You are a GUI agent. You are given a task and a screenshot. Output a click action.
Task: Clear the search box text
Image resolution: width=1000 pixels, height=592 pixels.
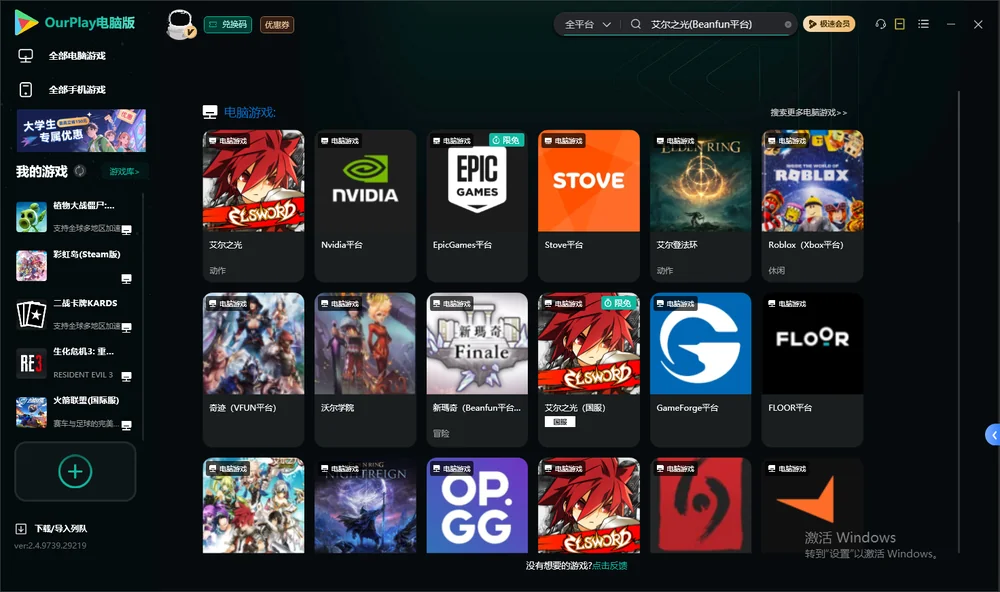788,24
